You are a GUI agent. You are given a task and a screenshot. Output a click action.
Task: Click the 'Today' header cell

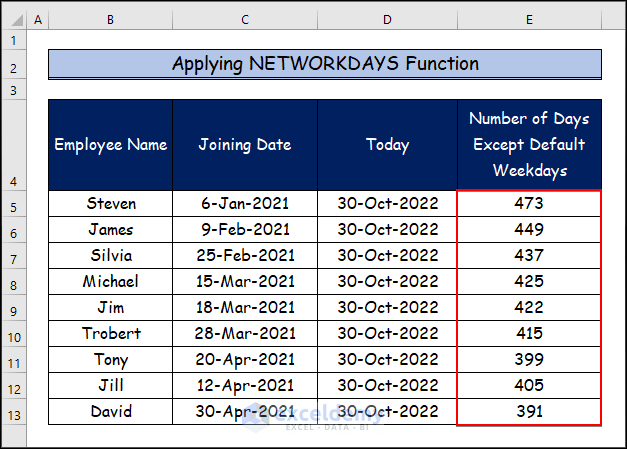click(387, 145)
